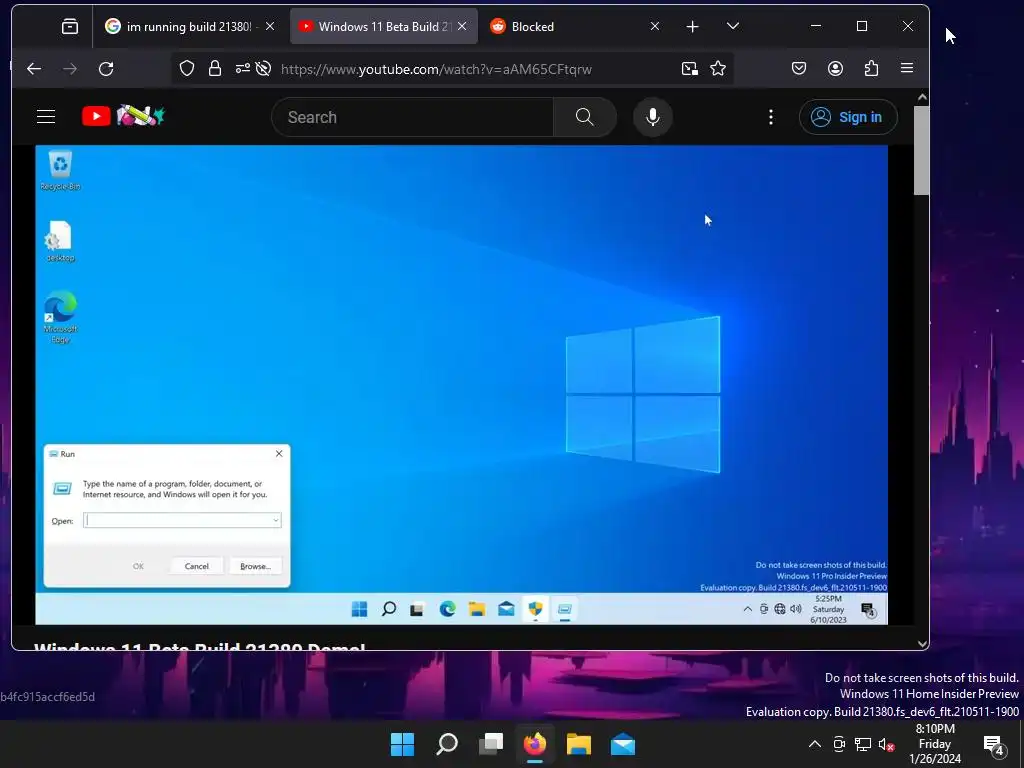Click the Firefox taskbar icon

535,744
